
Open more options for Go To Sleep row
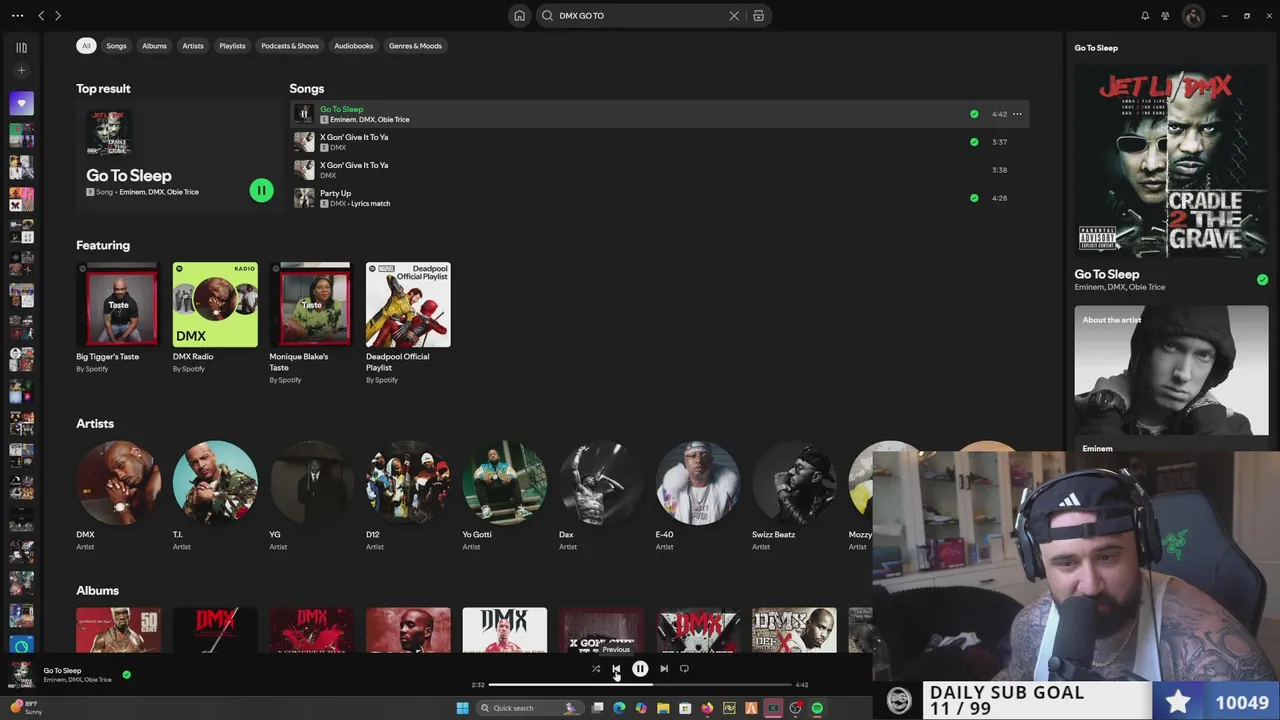1017,114
